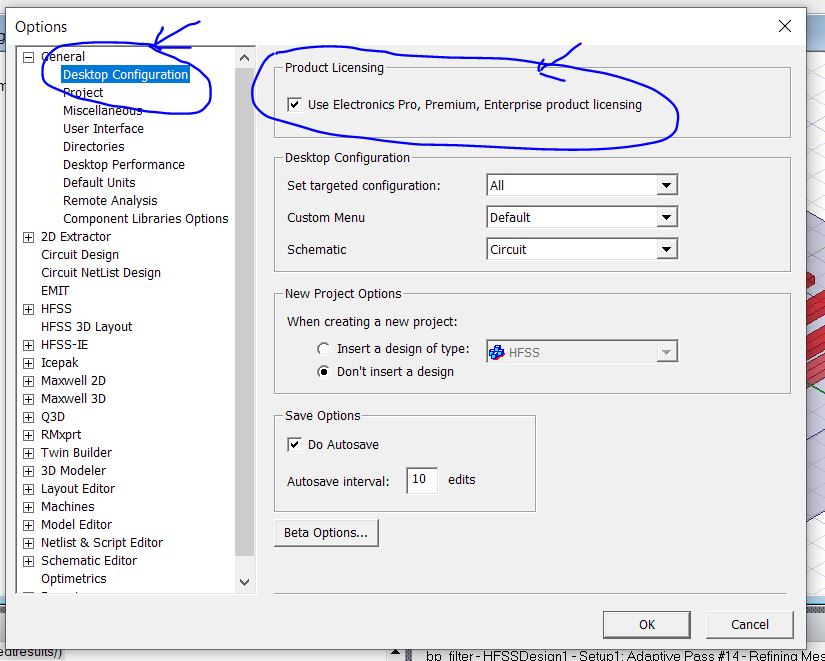Image resolution: width=825 pixels, height=661 pixels.
Task: Click the tree scrollbar up arrow
Action: tap(245, 58)
